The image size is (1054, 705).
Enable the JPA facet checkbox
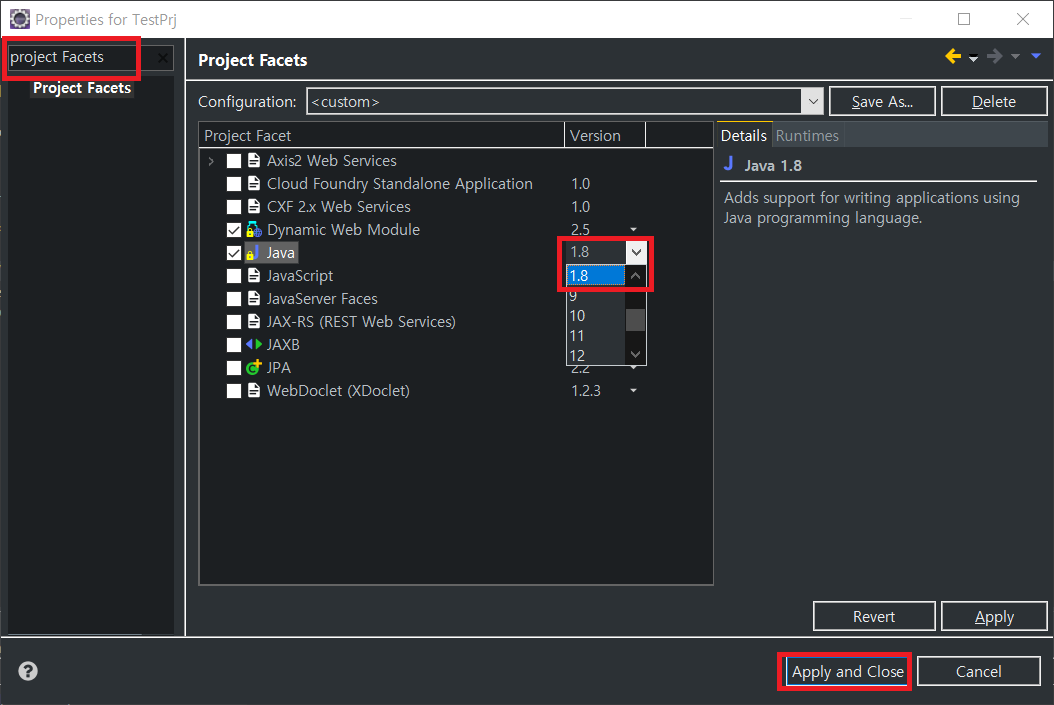pos(233,368)
